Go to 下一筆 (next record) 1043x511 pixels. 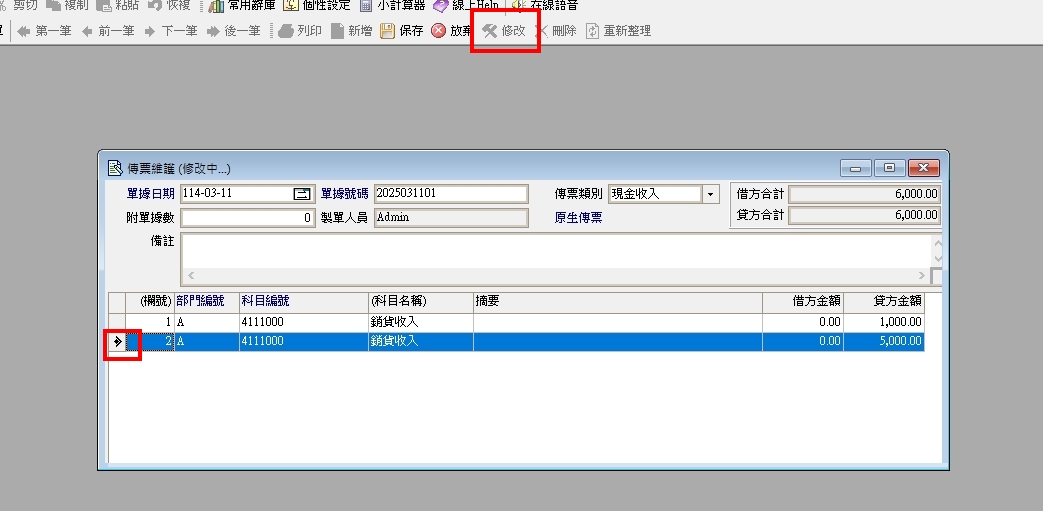150,31
